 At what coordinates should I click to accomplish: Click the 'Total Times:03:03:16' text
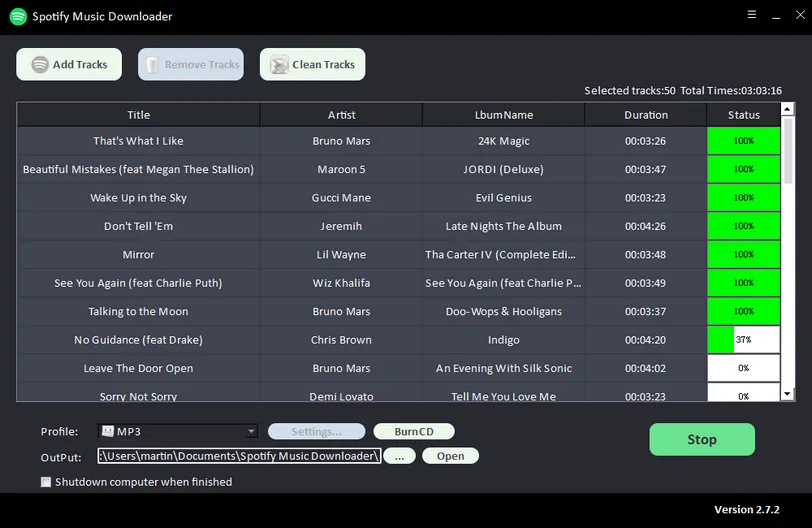pyautogui.click(x=731, y=91)
